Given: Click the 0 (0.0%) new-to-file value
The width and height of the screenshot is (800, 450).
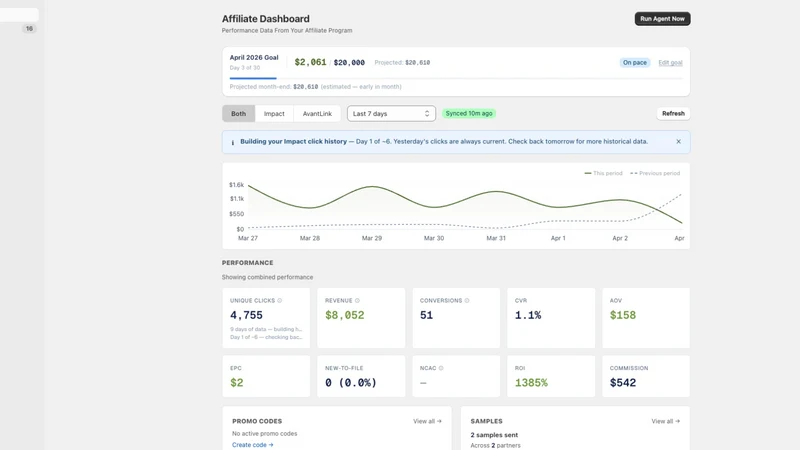Looking at the screenshot, I should point(351,383).
